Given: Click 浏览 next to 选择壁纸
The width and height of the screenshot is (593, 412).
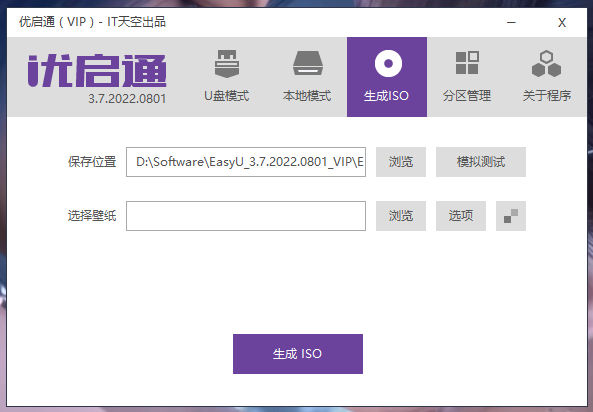Looking at the screenshot, I should [x=401, y=216].
